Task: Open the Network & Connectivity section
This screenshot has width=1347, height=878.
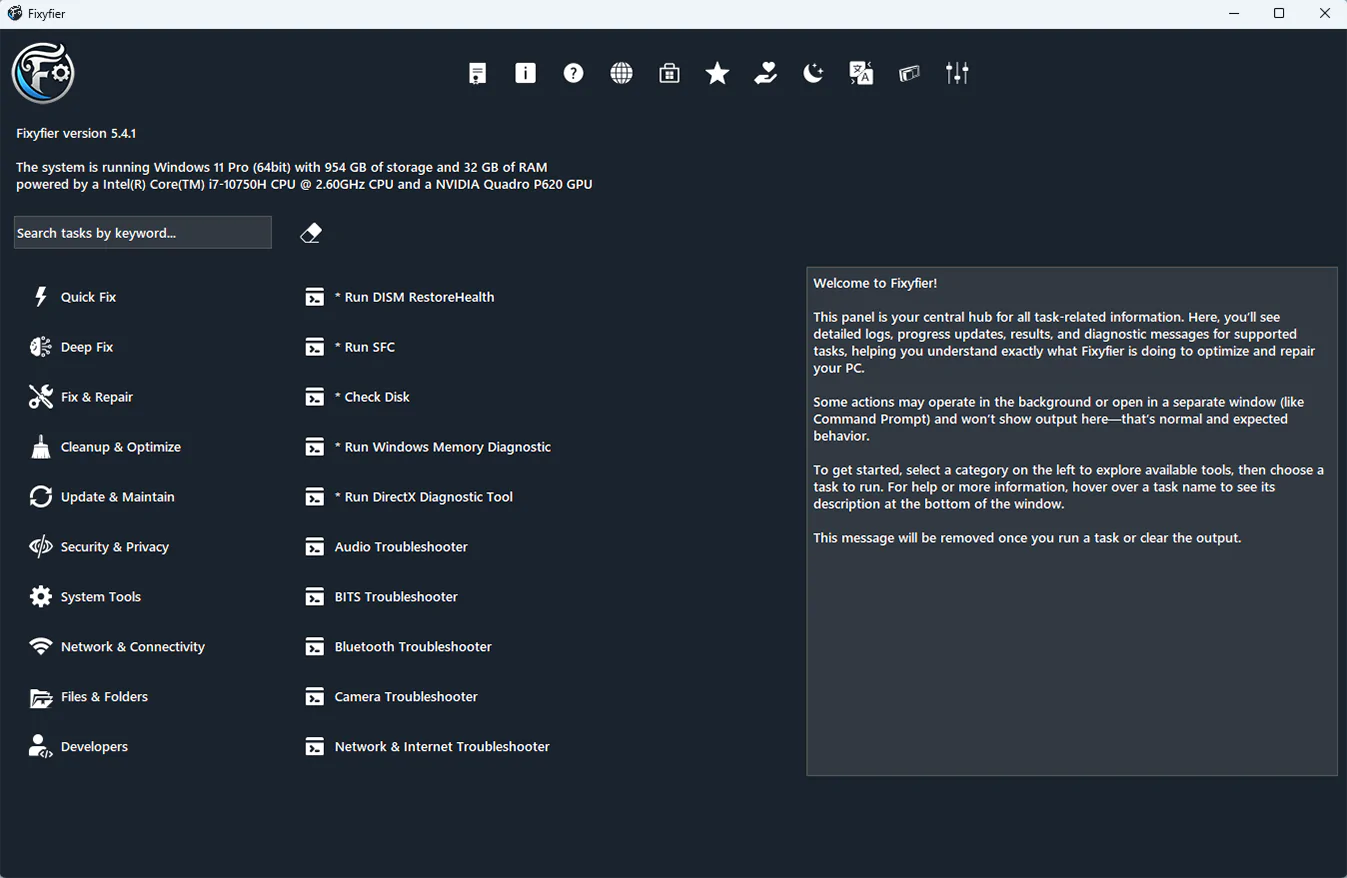Action: pos(132,646)
